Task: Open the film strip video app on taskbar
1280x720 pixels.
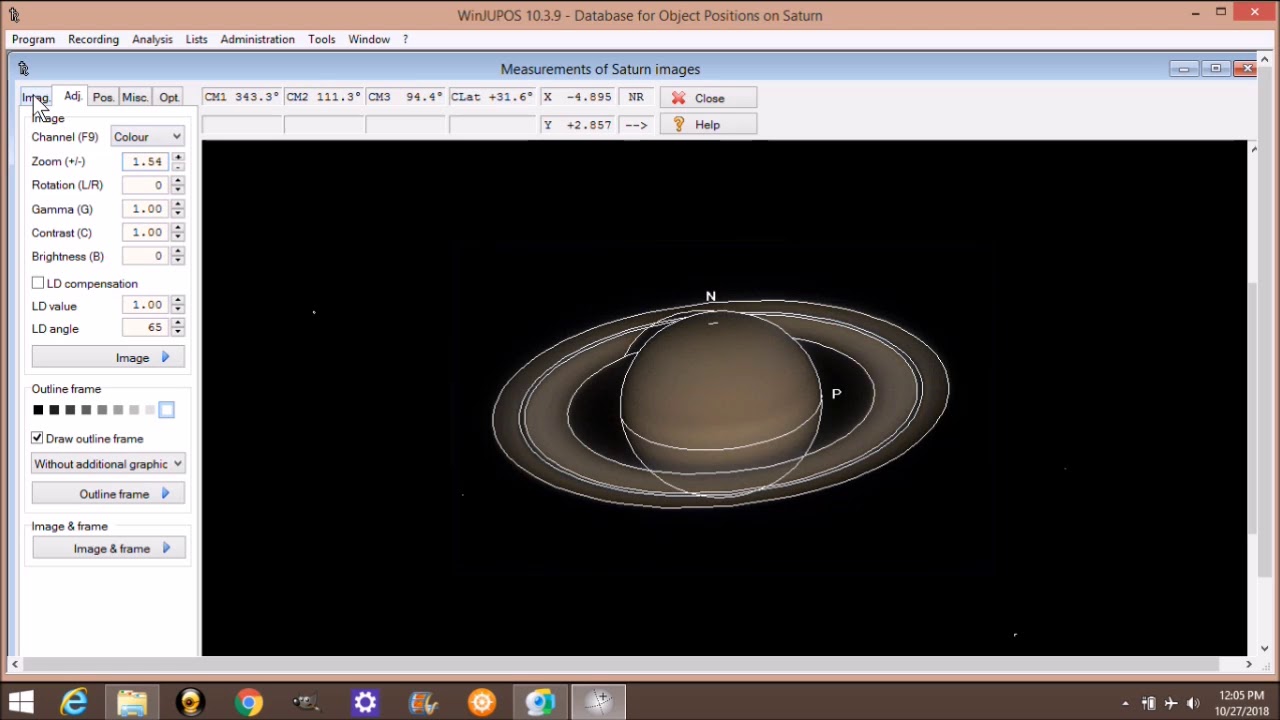Action: 423,702
